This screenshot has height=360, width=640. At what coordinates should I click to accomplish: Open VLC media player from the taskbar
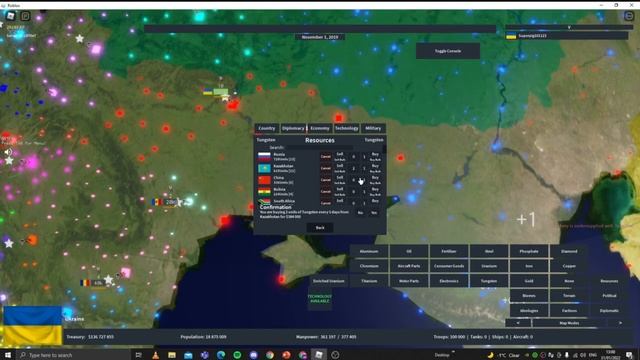click(156, 355)
